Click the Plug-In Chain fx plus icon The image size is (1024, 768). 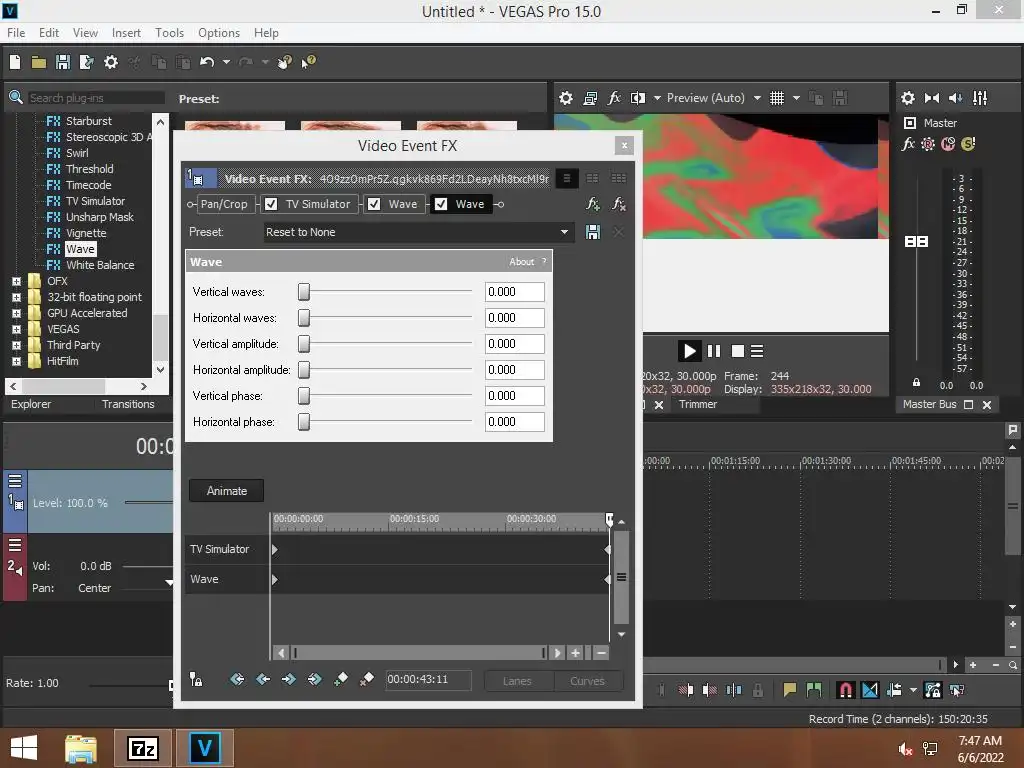pyautogui.click(x=593, y=204)
